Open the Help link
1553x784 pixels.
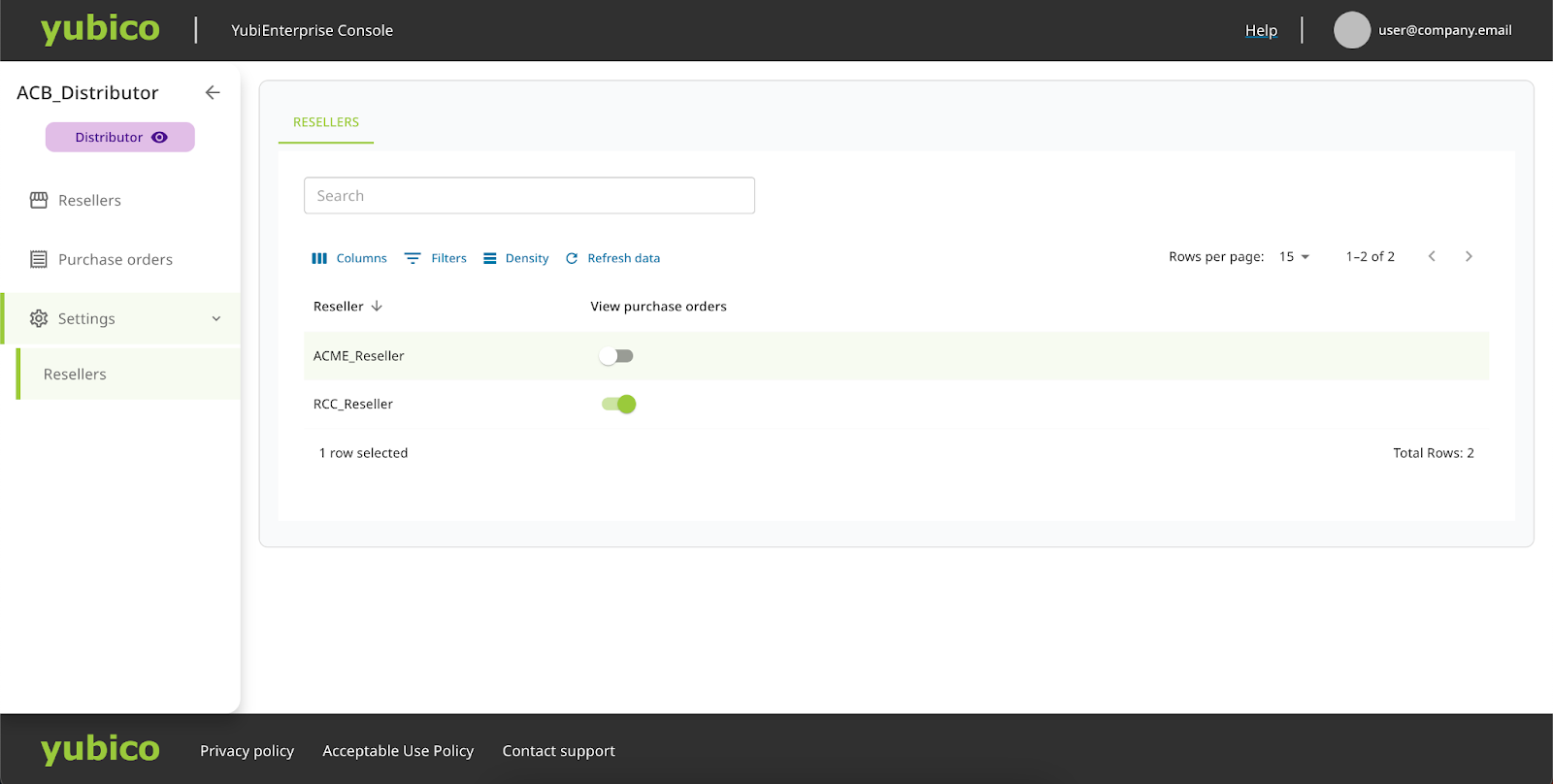[x=1261, y=30]
